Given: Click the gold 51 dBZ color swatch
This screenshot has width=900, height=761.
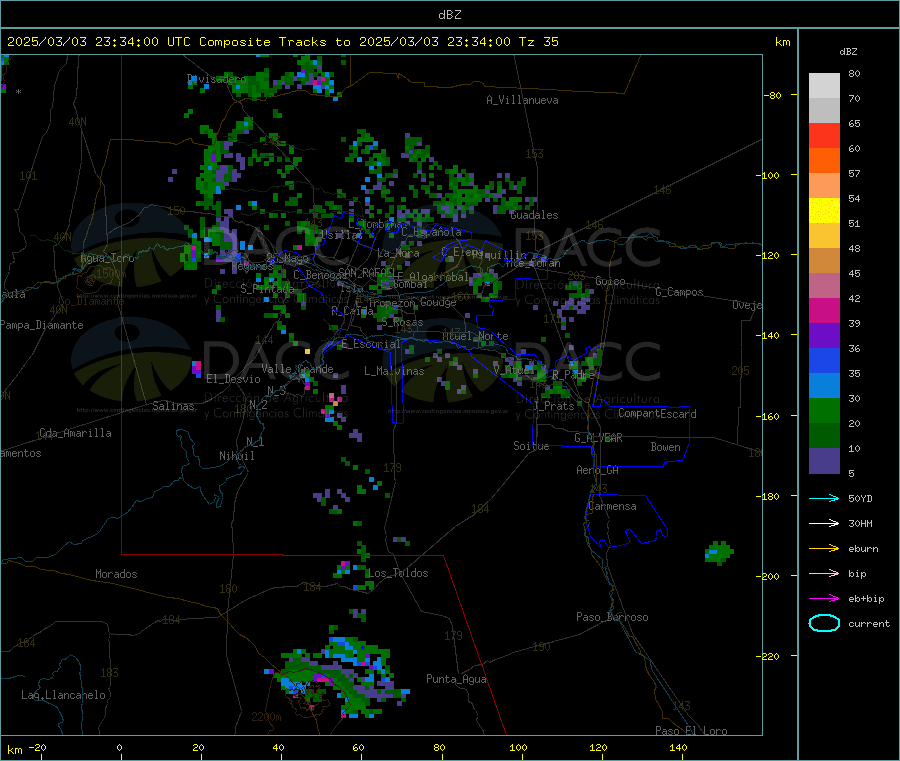Looking at the screenshot, I should 824,235.
